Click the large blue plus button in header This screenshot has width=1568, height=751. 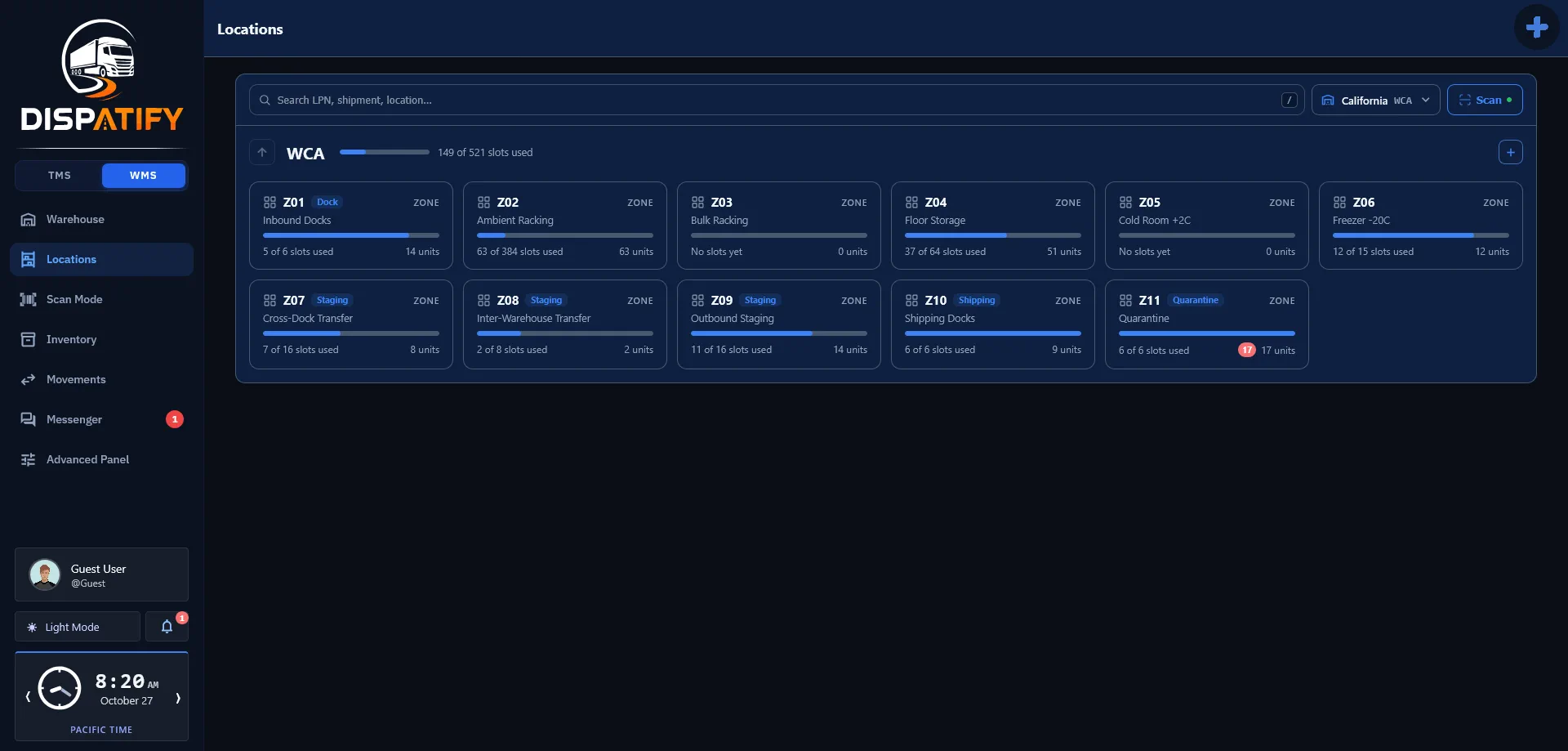pos(1536,28)
